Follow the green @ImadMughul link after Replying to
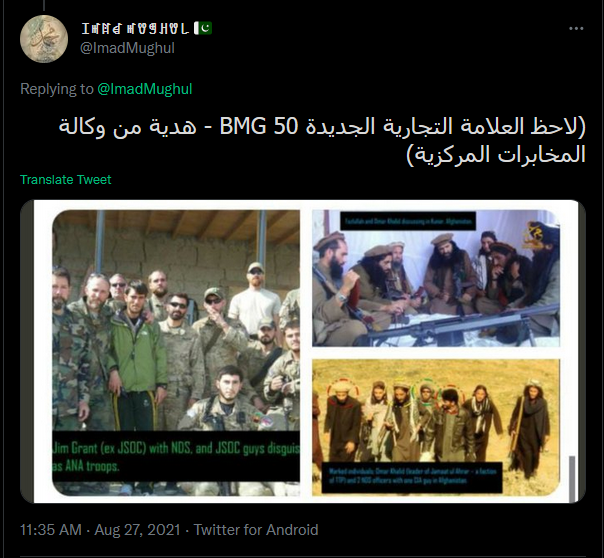The width and height of the screenshot is (604, 558). 144,89
